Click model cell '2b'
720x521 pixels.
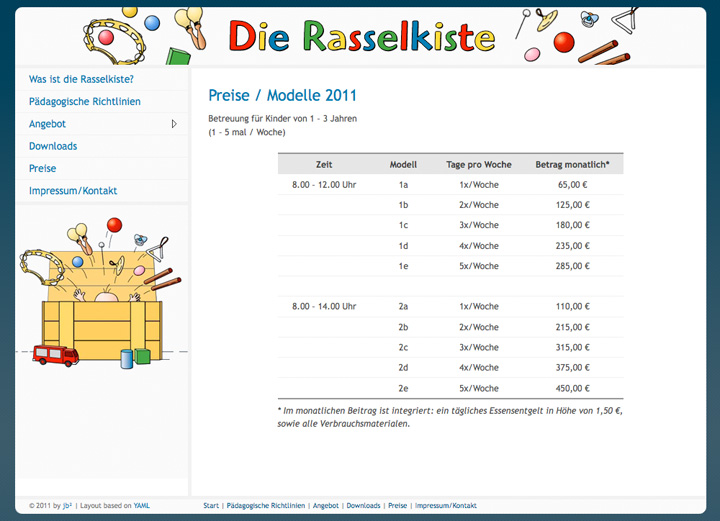click(x=403, y=327)
